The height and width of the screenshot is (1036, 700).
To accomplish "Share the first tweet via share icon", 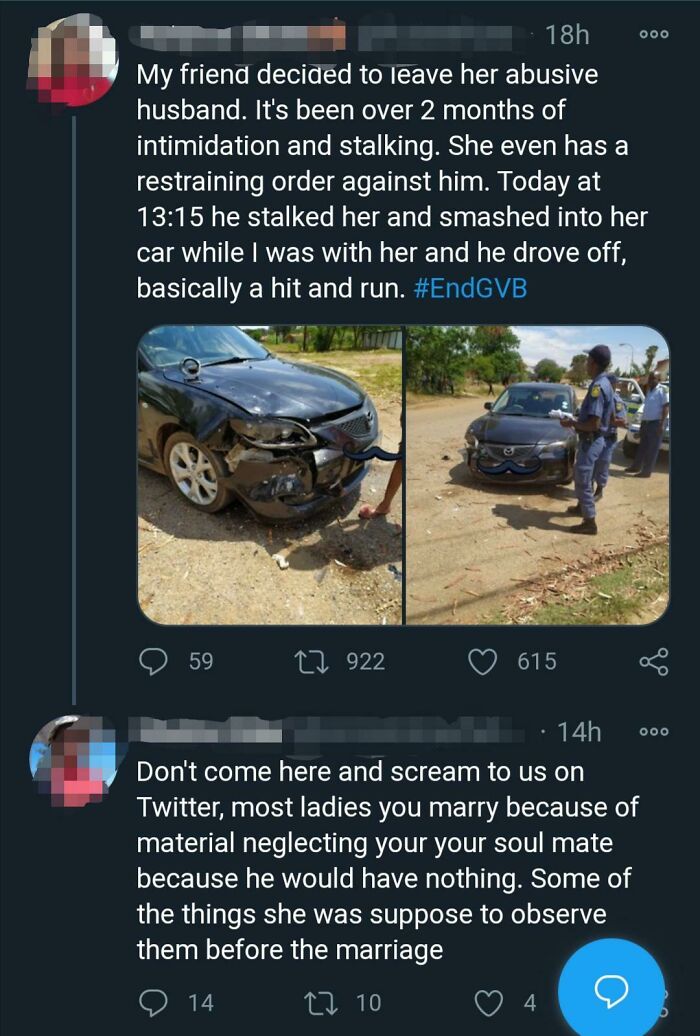I will (653, 661).
